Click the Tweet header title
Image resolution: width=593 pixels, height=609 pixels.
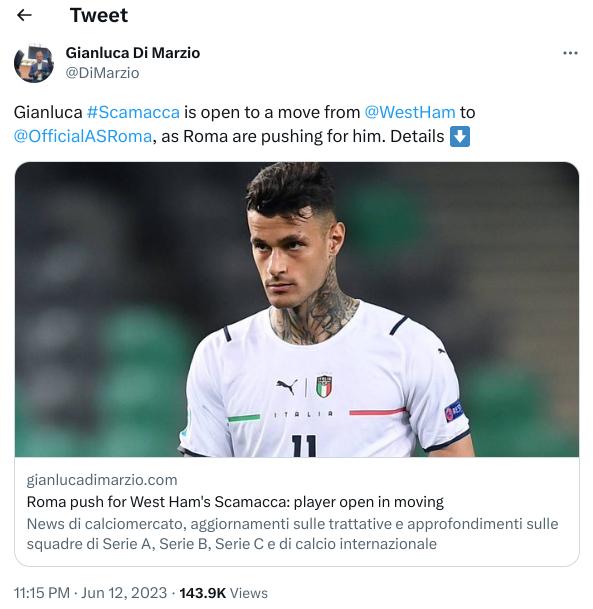pyautogui.click(x=99, y=15)
